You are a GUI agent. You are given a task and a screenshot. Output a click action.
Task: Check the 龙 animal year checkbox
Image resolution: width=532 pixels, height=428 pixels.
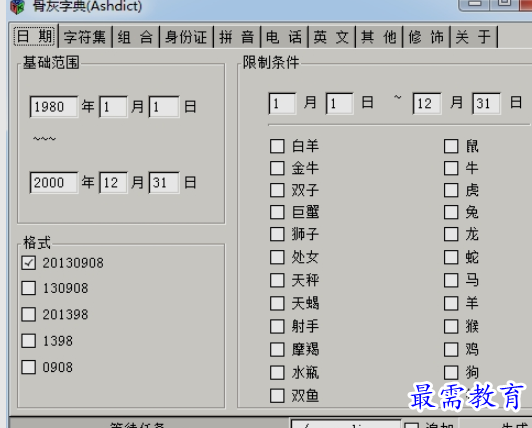[x=451, y=234]
